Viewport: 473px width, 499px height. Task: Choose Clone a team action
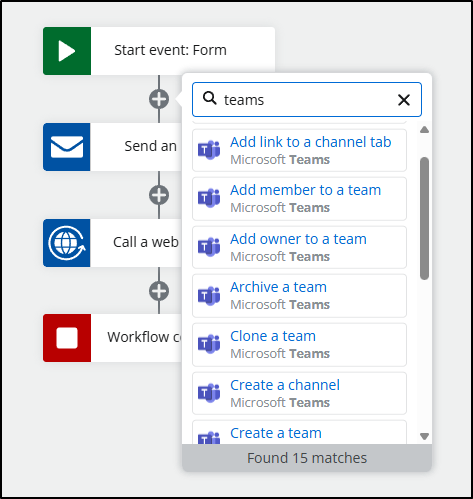[299, 345]
